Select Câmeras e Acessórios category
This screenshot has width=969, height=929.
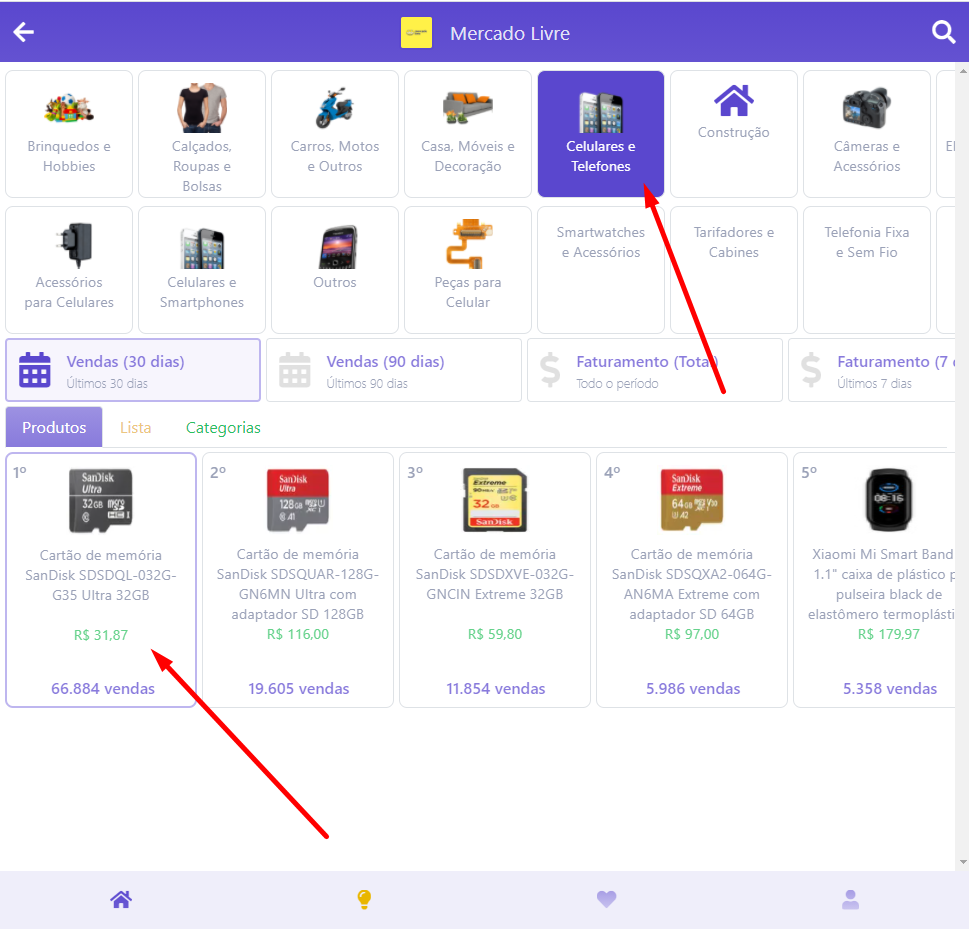pos(866,134)
